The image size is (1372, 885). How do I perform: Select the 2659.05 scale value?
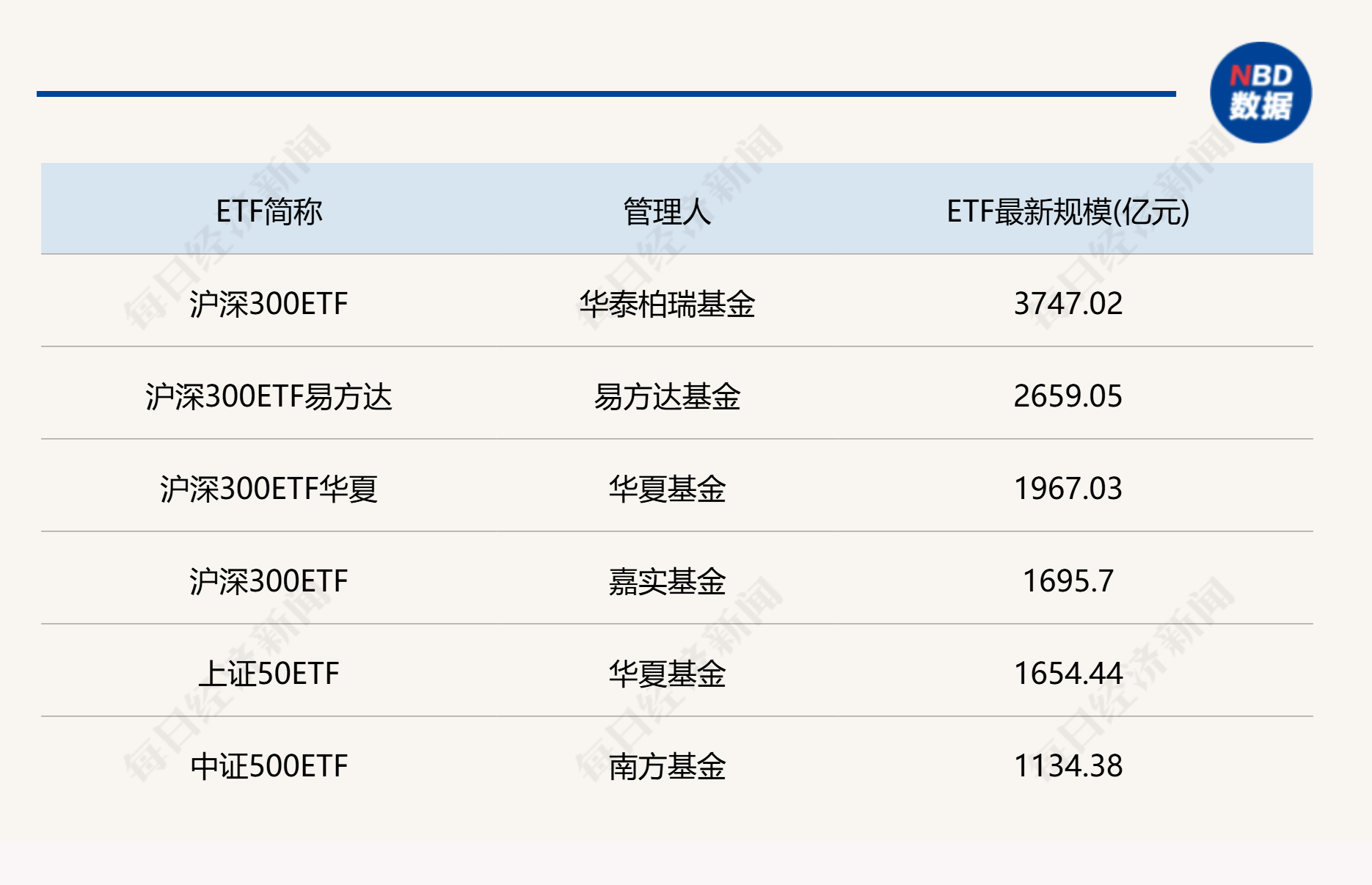[x=1068, y=396]
